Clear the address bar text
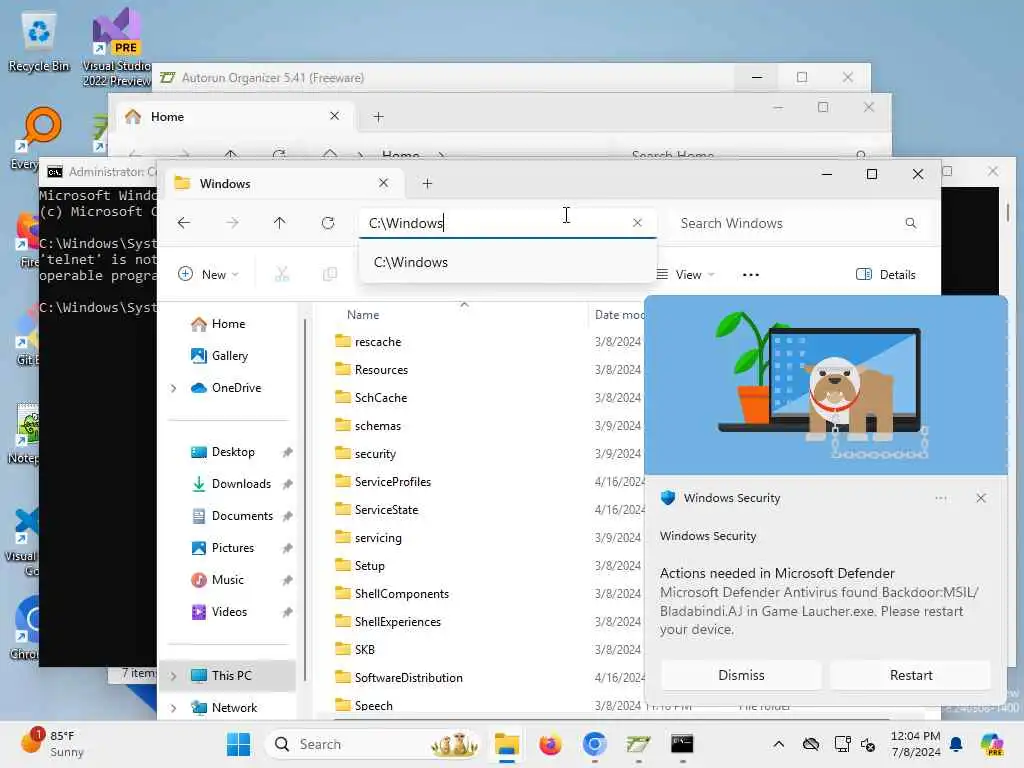1024x768 pixels. coord(637,223)
